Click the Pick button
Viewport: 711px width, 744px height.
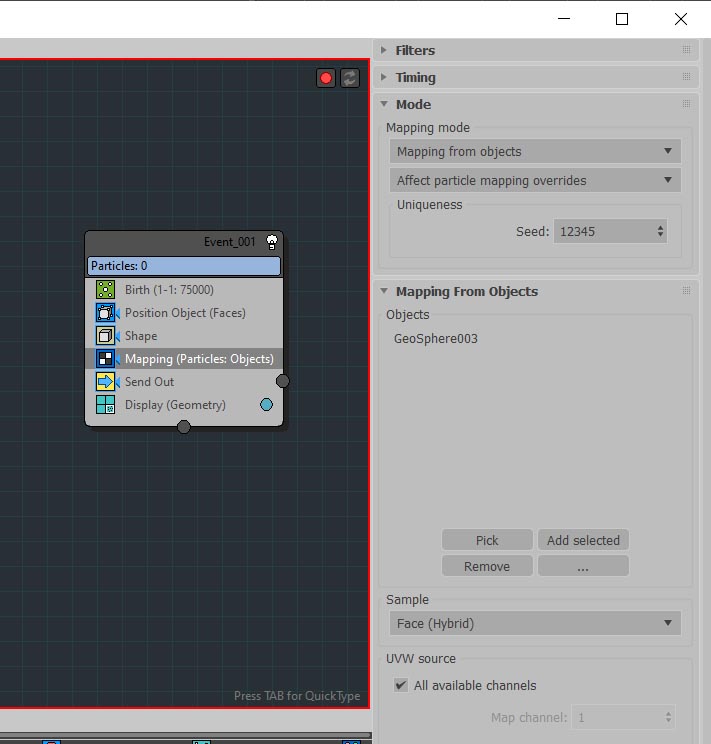click(487, 540)
